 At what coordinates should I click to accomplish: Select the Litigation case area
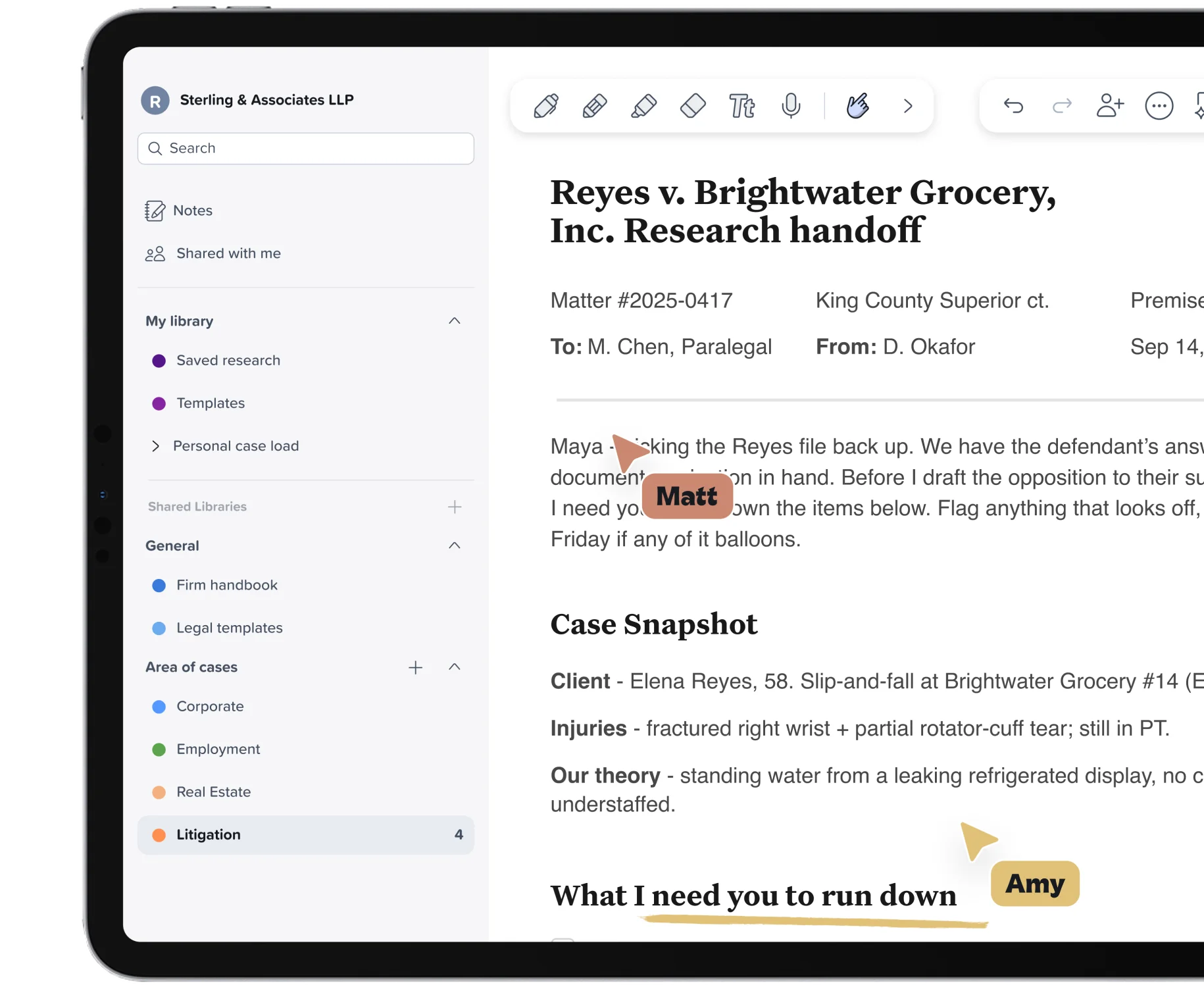[x=306, y=835]
